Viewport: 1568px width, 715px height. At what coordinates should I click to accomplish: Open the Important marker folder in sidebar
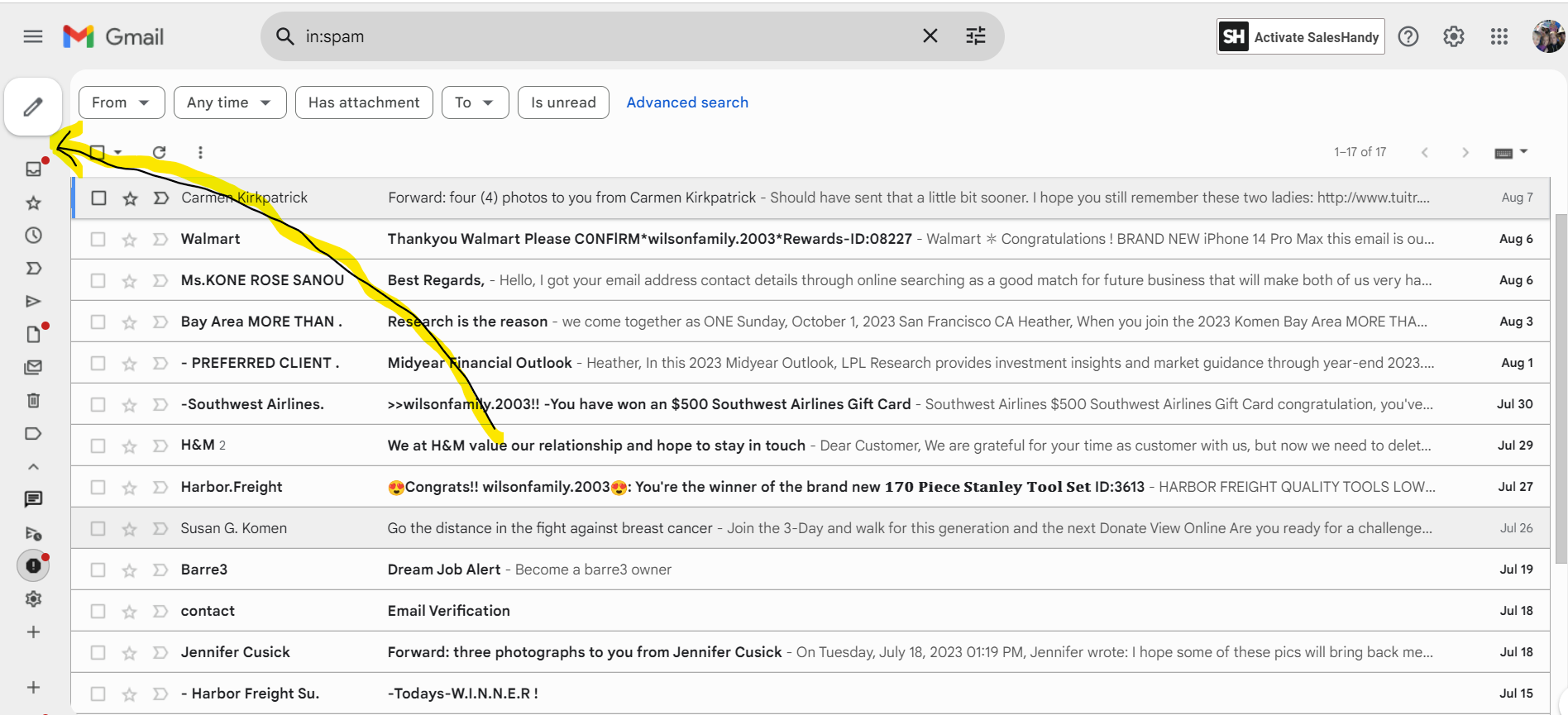(x=33, y=269)
